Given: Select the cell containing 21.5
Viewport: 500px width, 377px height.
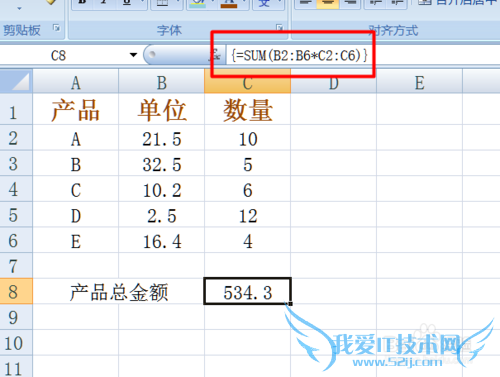Looking at the screenshot, I should 162,138.
